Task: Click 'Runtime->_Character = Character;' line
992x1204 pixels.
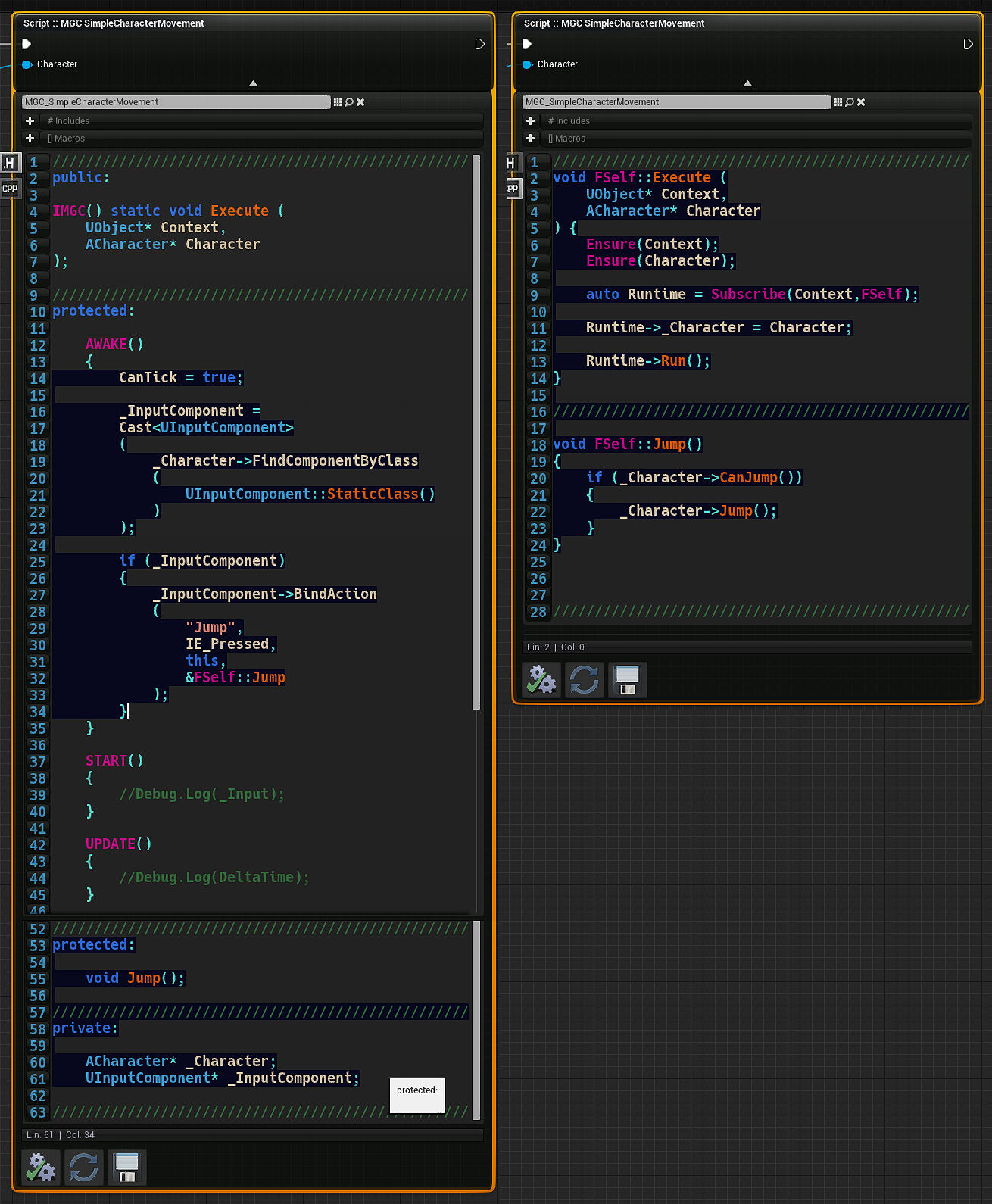Action: [719, 327]
